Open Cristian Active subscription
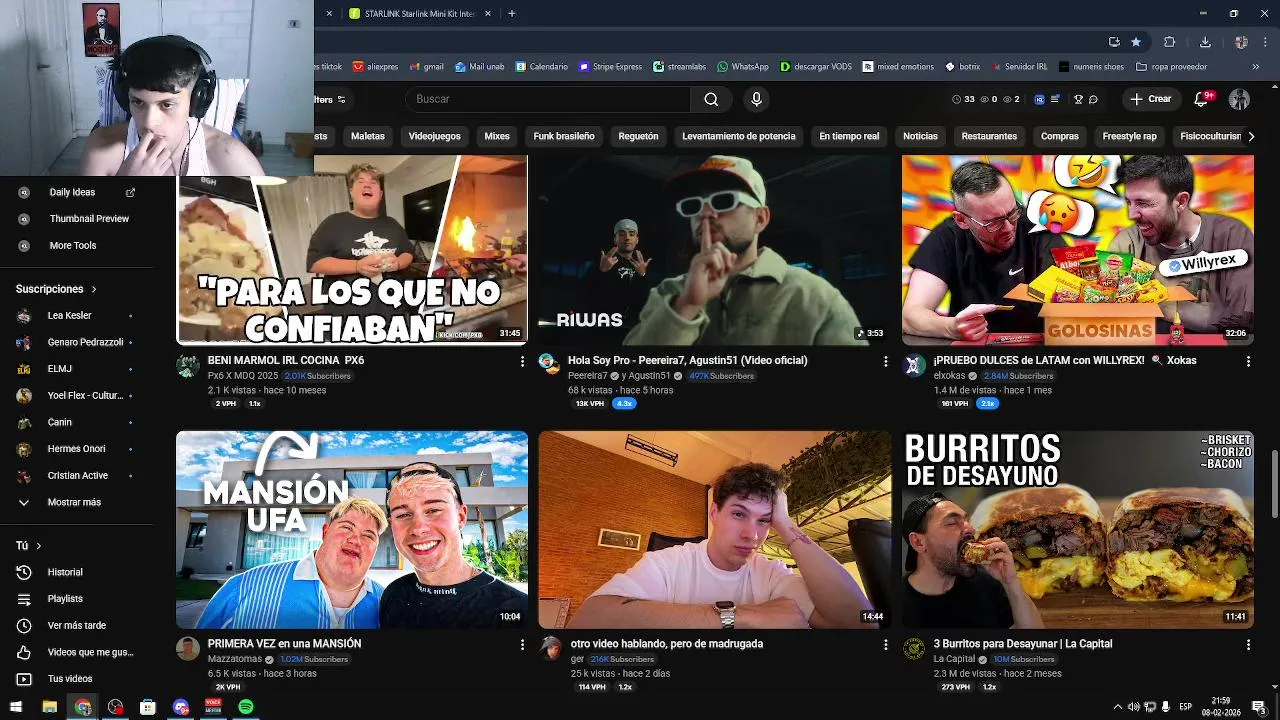 [x=76, y=475]
